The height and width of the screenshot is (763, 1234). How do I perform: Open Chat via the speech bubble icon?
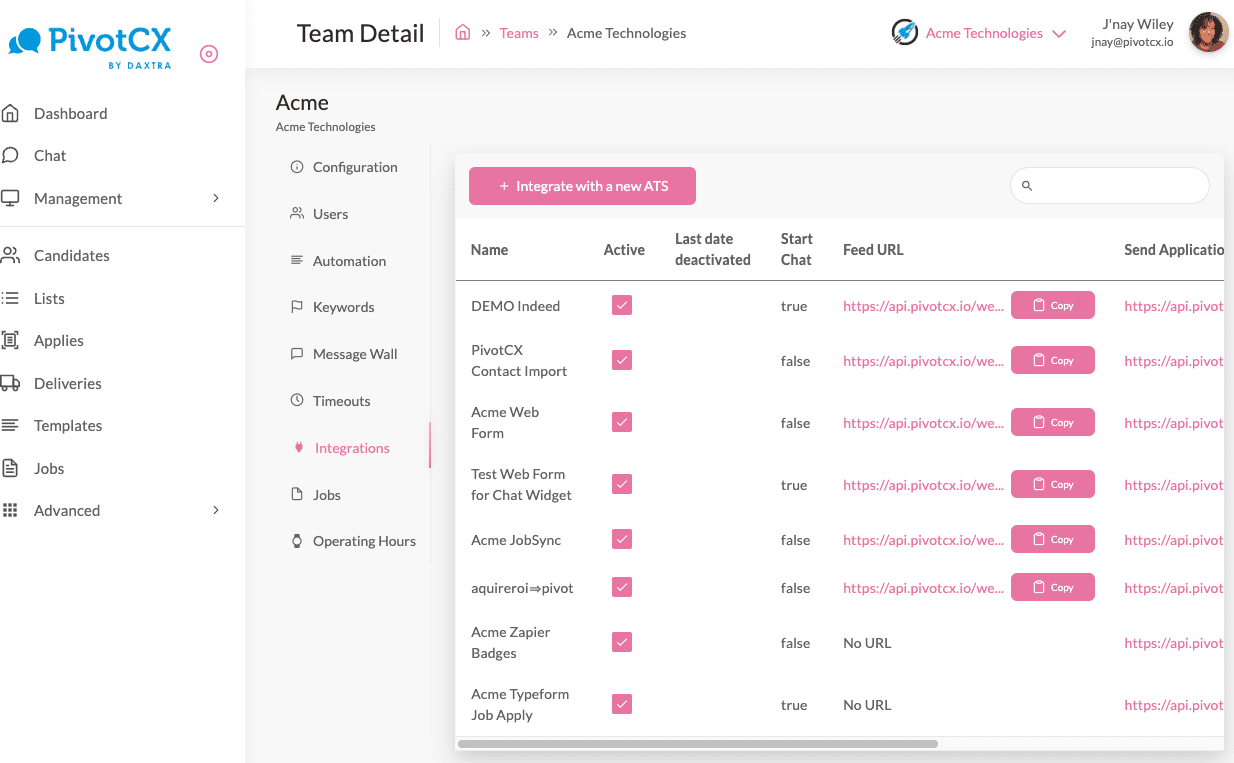10,155
